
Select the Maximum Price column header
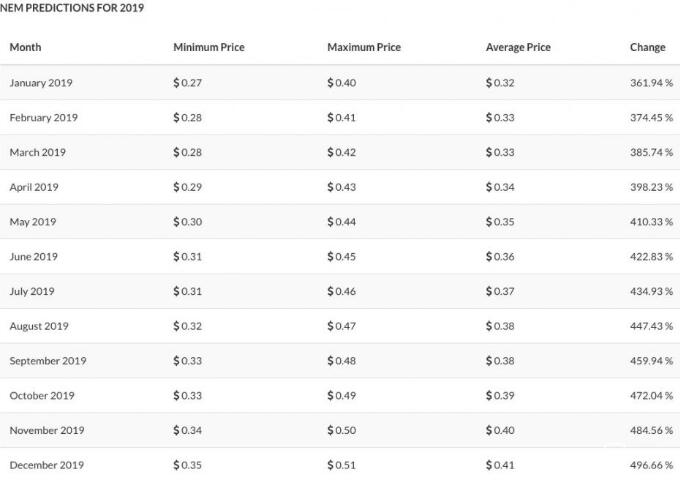(x=364, y=47)
